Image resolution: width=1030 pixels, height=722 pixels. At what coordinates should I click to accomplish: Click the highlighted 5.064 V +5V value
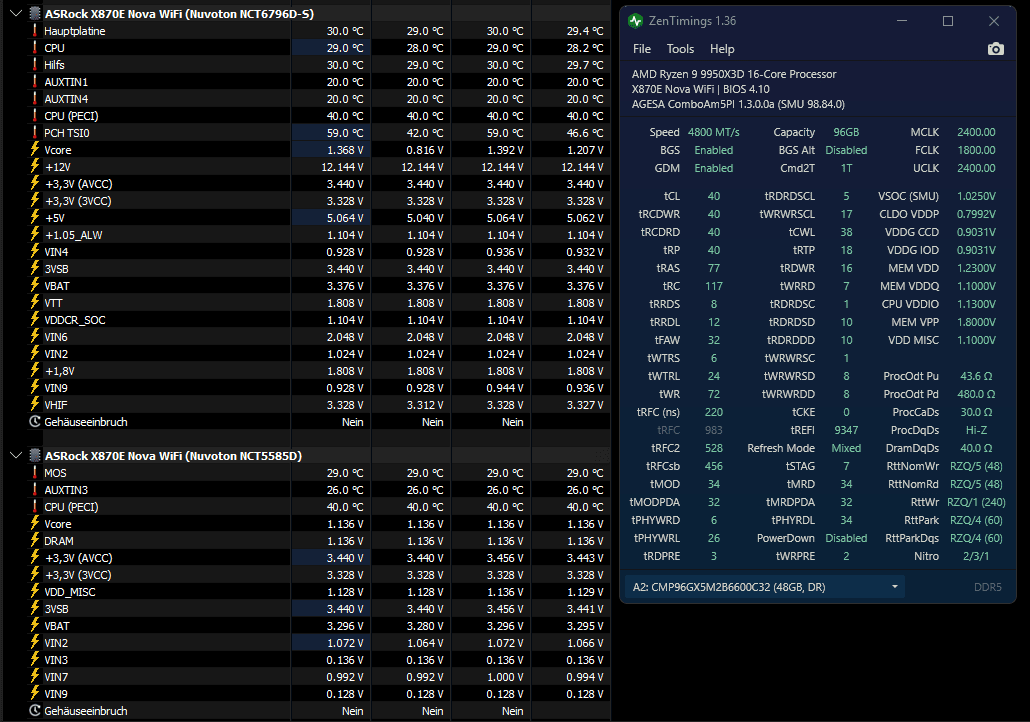click(x=345, y=217)
